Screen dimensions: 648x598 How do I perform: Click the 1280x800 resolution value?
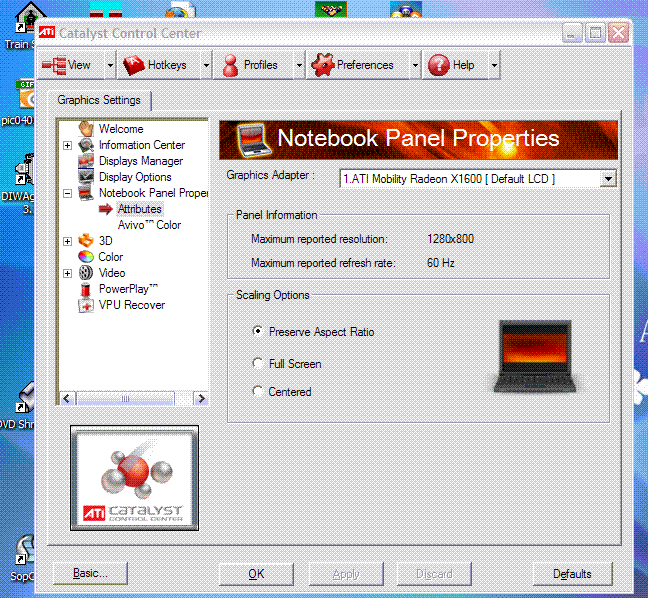(450, 239)
